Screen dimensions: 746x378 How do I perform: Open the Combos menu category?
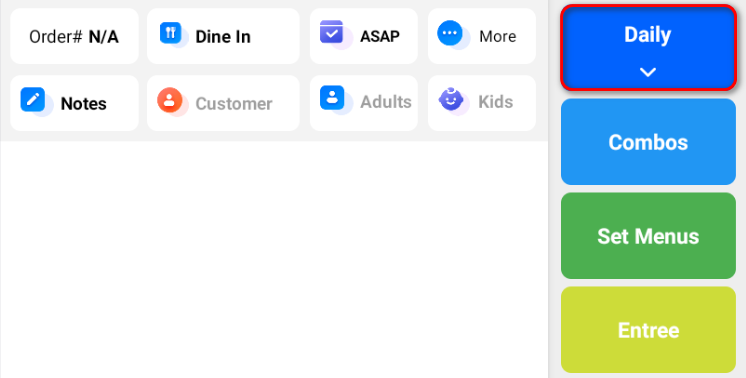pos(648,142)
